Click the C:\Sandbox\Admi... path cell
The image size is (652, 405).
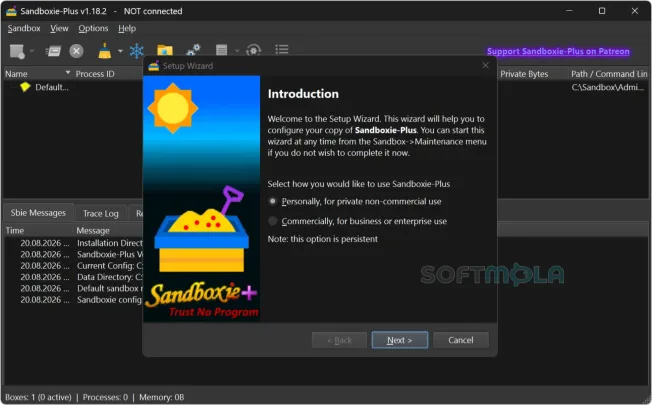coord(608,87)
